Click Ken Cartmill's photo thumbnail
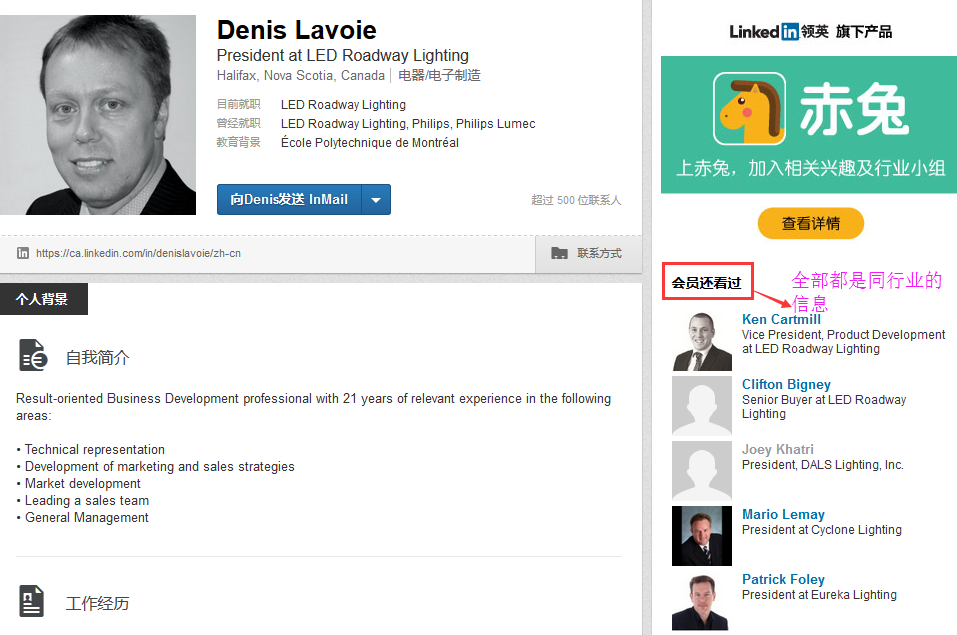The height and width of the screenshot is (635, 957). [x=702, y=341]
